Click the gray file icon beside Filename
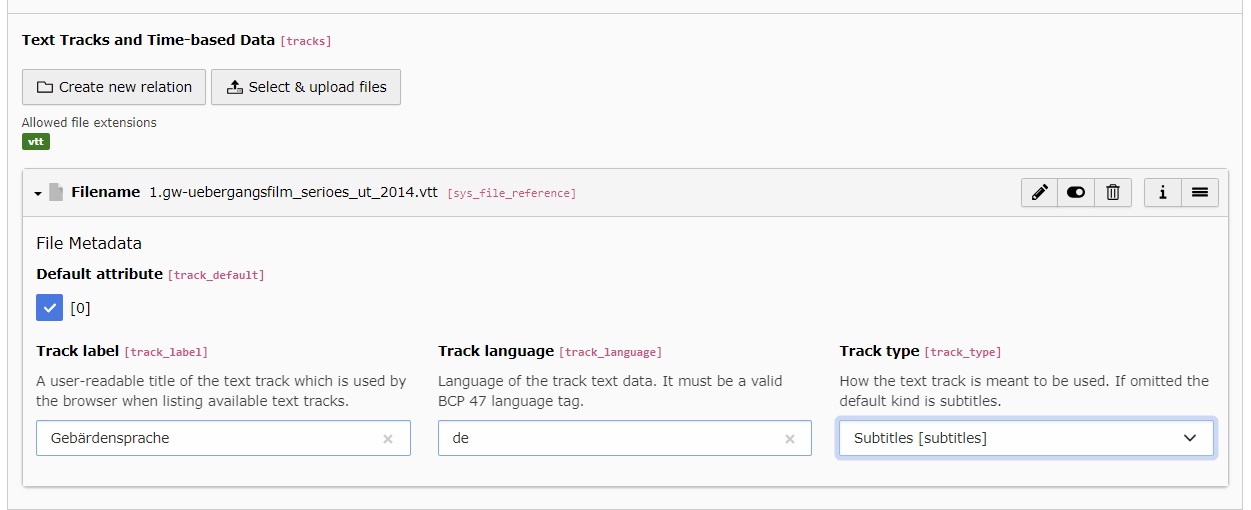 tap(56, 193)
